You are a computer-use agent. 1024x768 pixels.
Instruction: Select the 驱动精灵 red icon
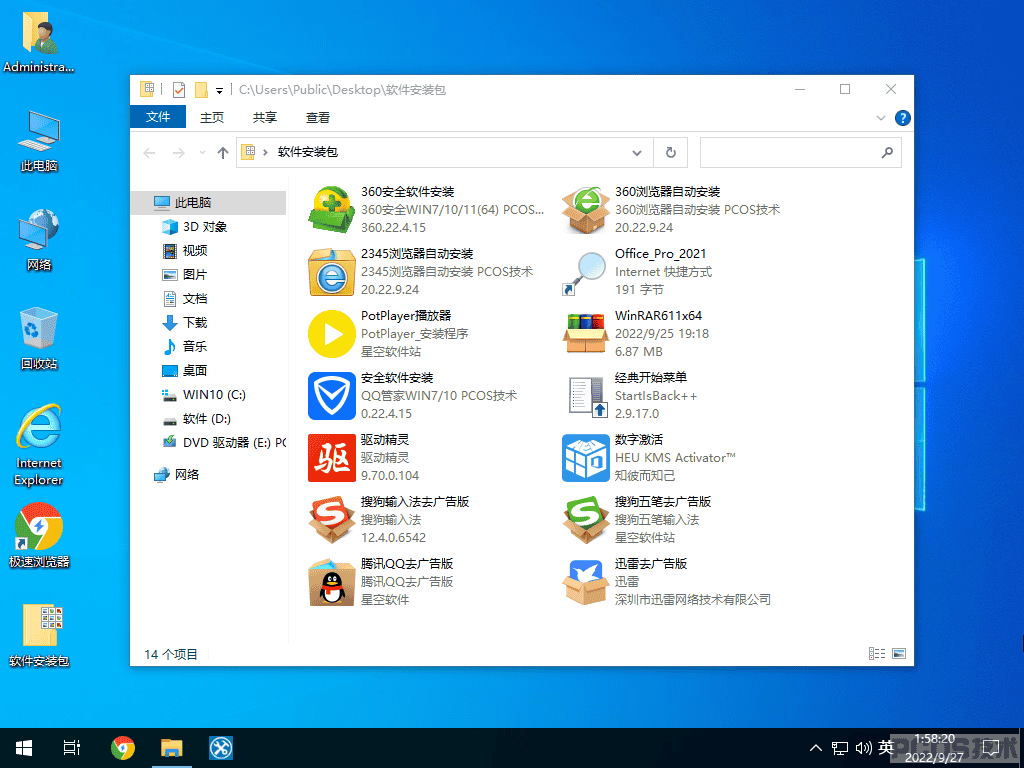pyautogui.click(x=332, y=458)
